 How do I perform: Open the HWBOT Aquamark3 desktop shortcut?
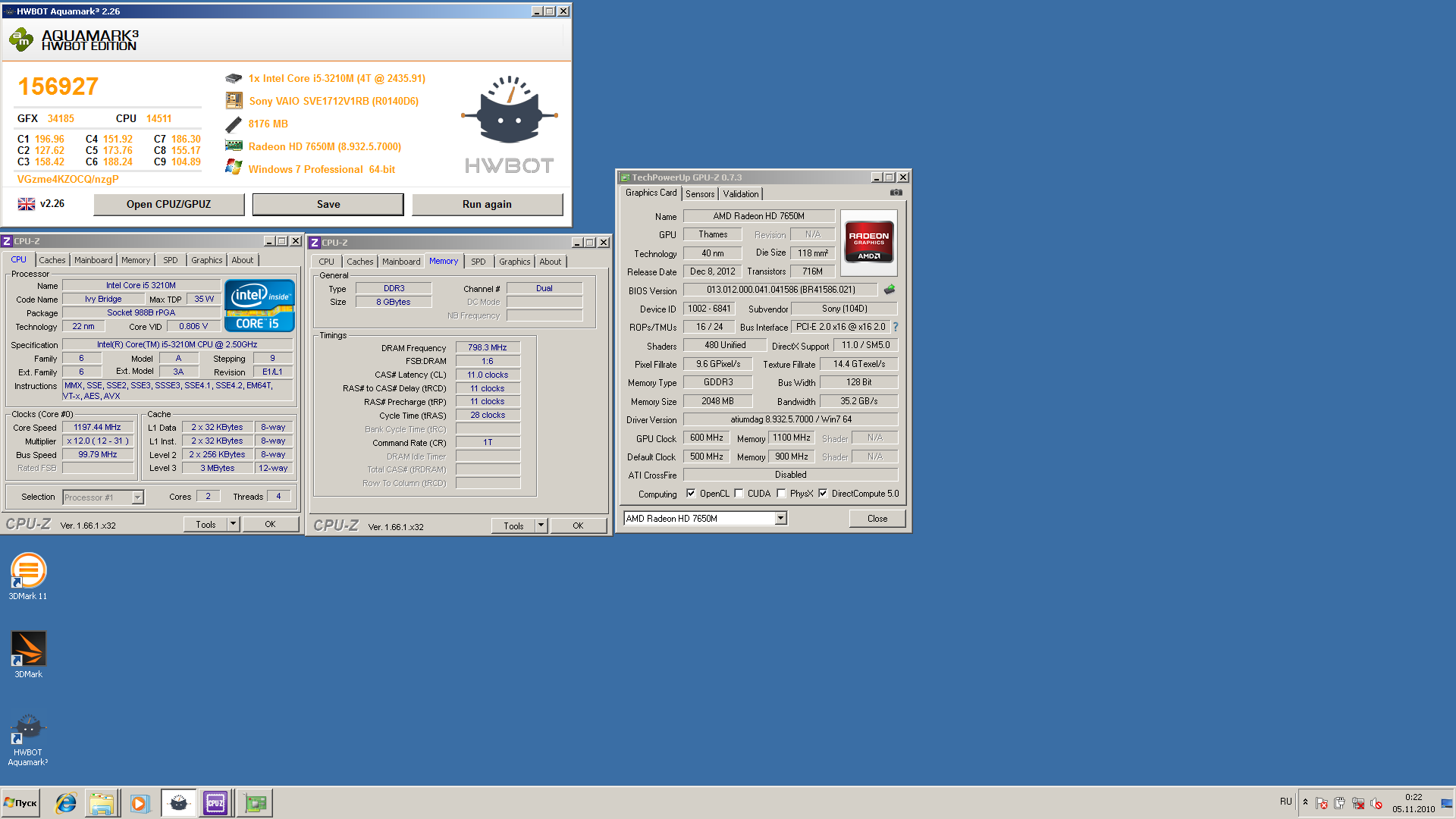point(28,741)
